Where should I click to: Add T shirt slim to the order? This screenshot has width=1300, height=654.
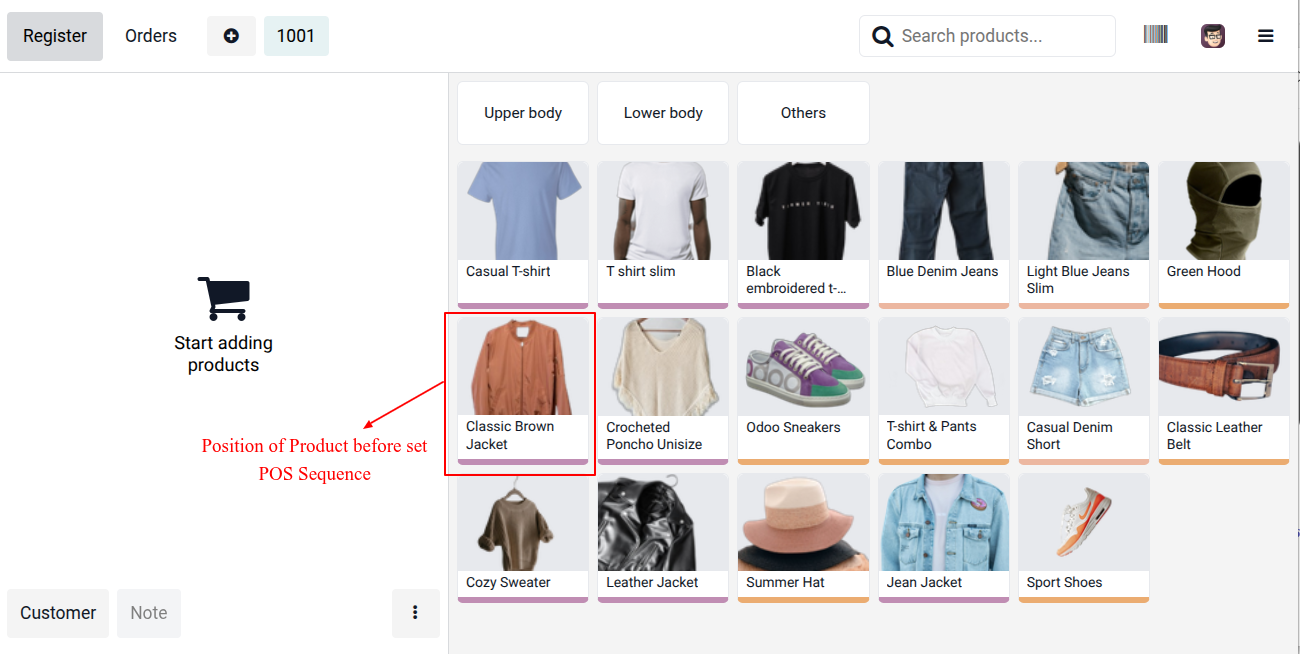click(663, 235)
